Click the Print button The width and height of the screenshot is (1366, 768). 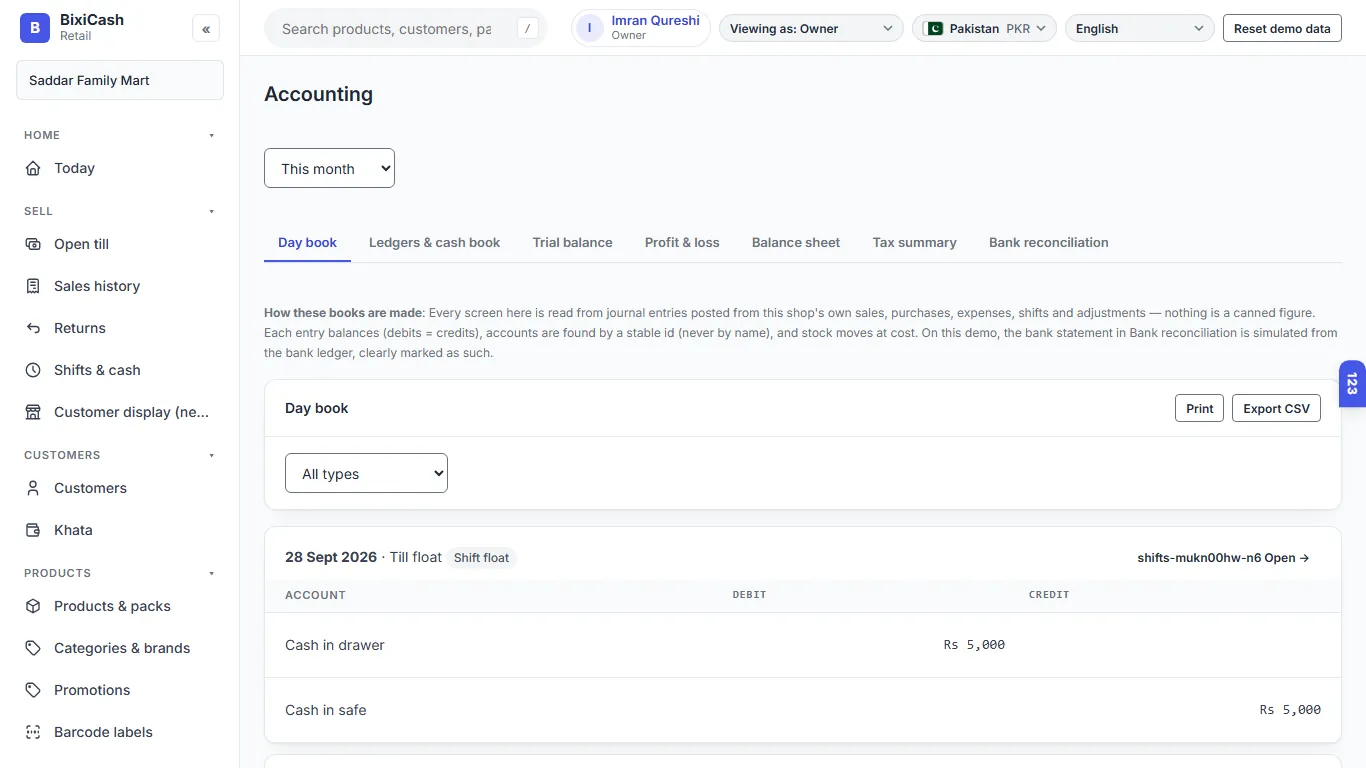click(x=1199, y=408)
